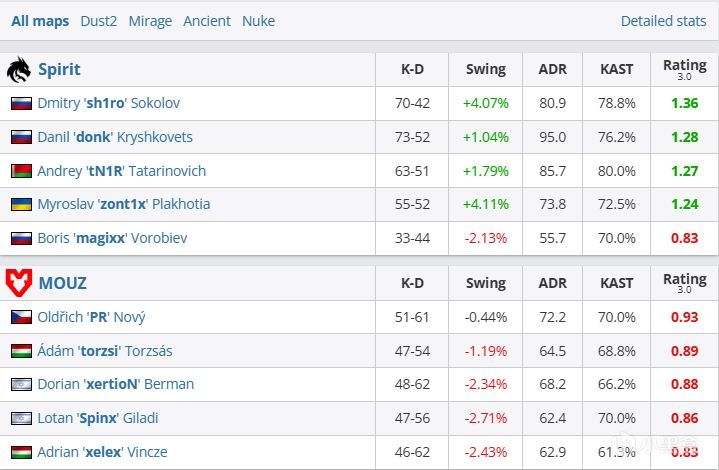Image resolution: width=719 pixels, height=470 pixels.
Task: Click the Russian flag beside sh1ro
Action: [21, 103]
